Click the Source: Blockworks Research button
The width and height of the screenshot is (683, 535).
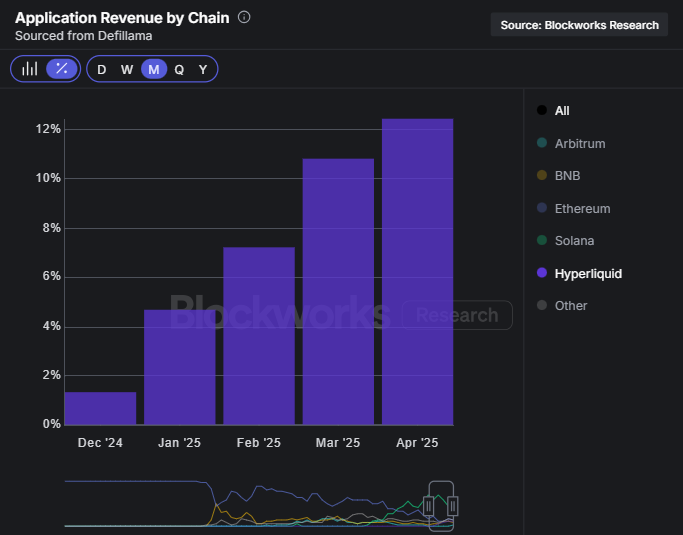coord(579,25)
